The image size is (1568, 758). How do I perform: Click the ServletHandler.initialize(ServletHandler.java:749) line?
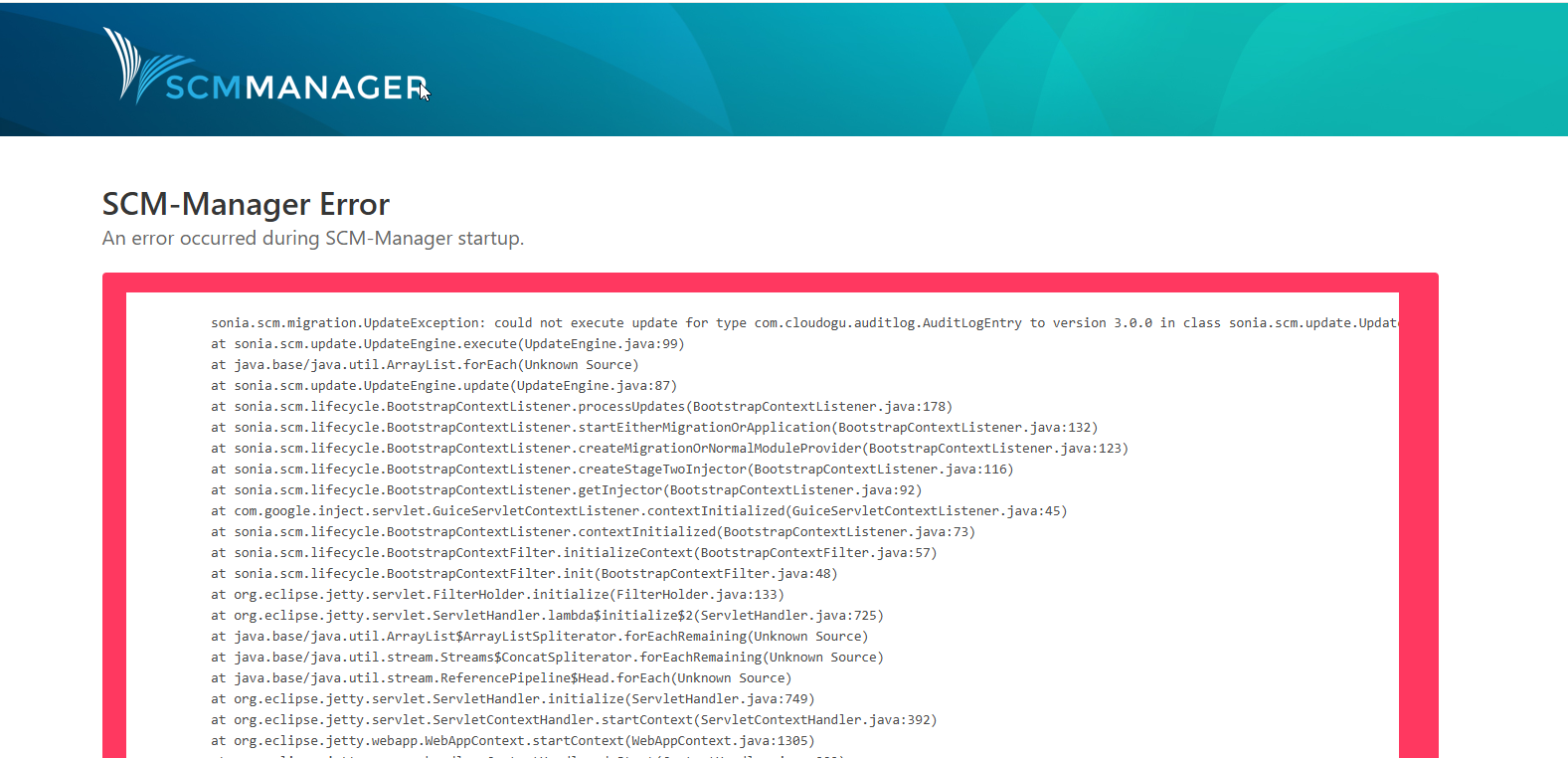click(513, 699)
